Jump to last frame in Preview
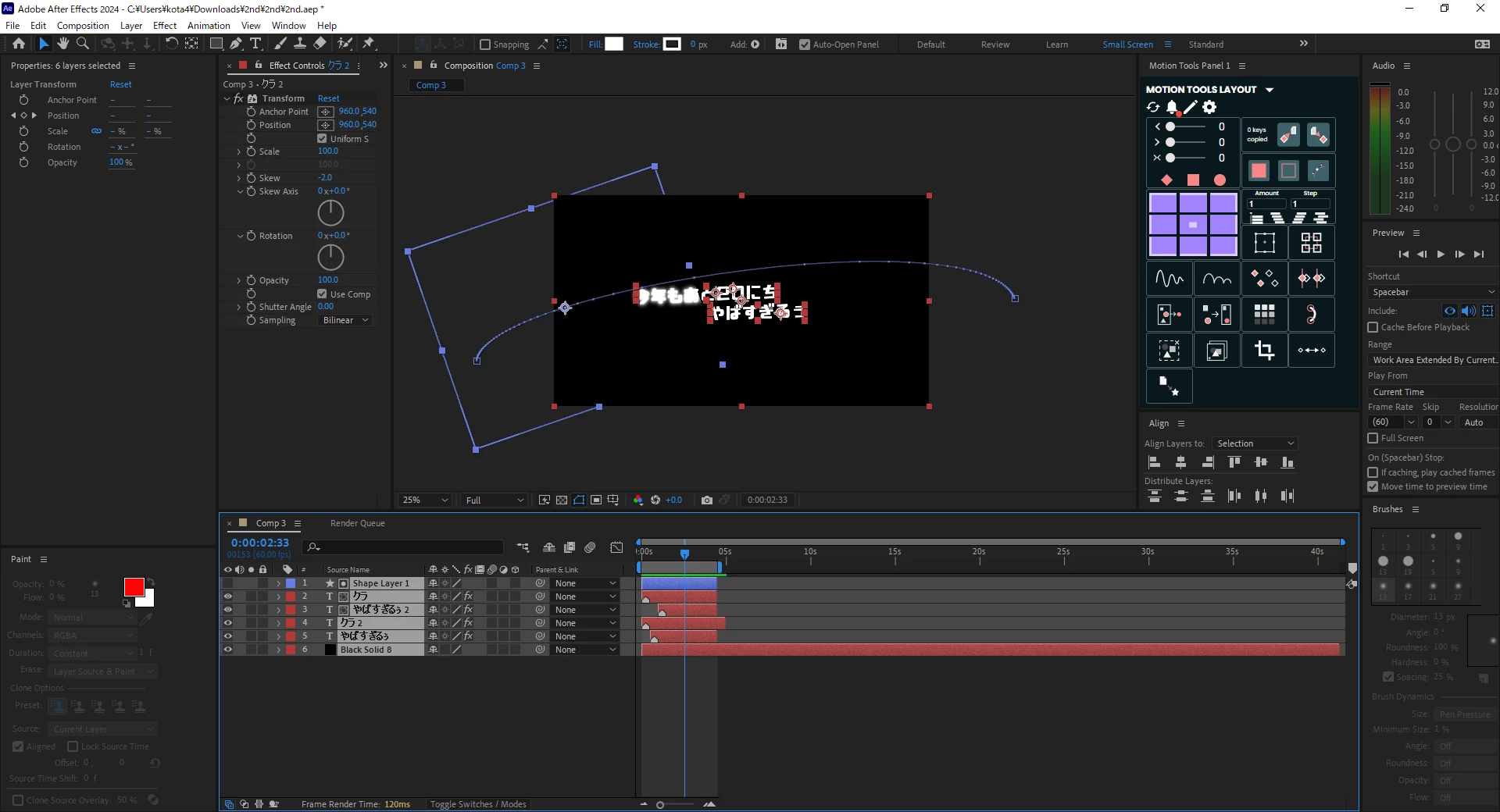The image size is (1500, 812). [x=1479, y=255]
